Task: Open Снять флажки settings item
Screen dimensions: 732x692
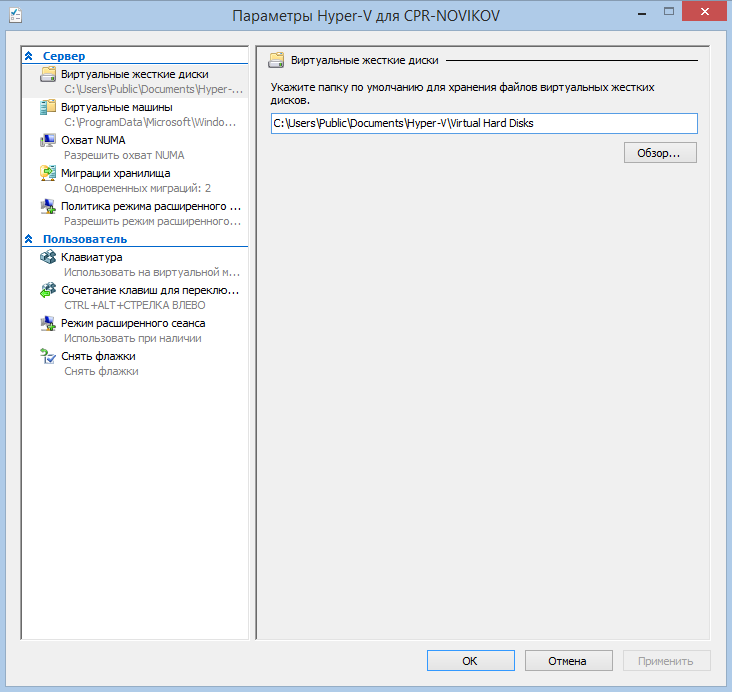Action: coord(98,356)
